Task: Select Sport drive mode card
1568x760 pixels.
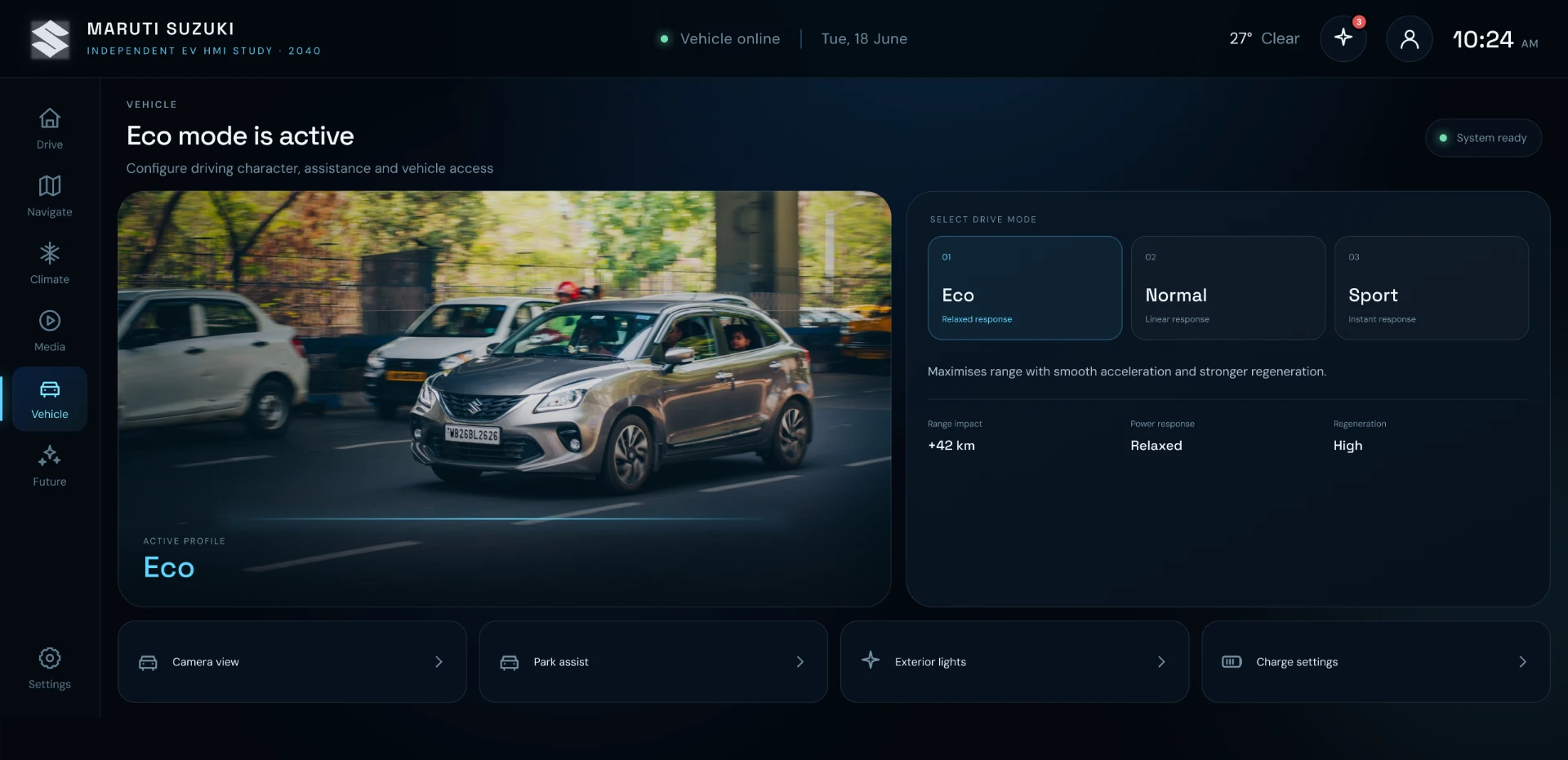Action: click(1432, 288)
